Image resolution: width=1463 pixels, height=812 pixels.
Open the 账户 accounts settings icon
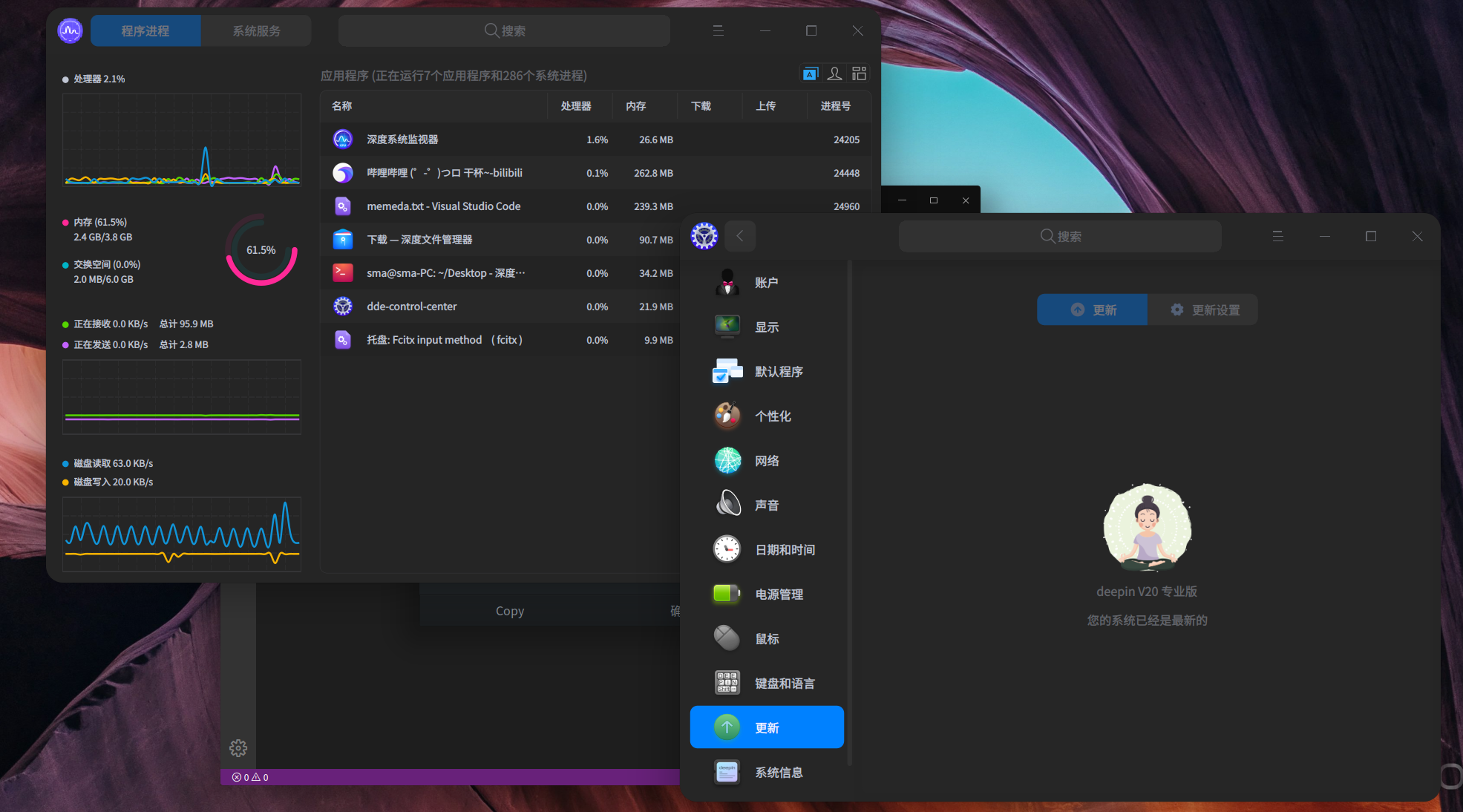tap(727, 283)
